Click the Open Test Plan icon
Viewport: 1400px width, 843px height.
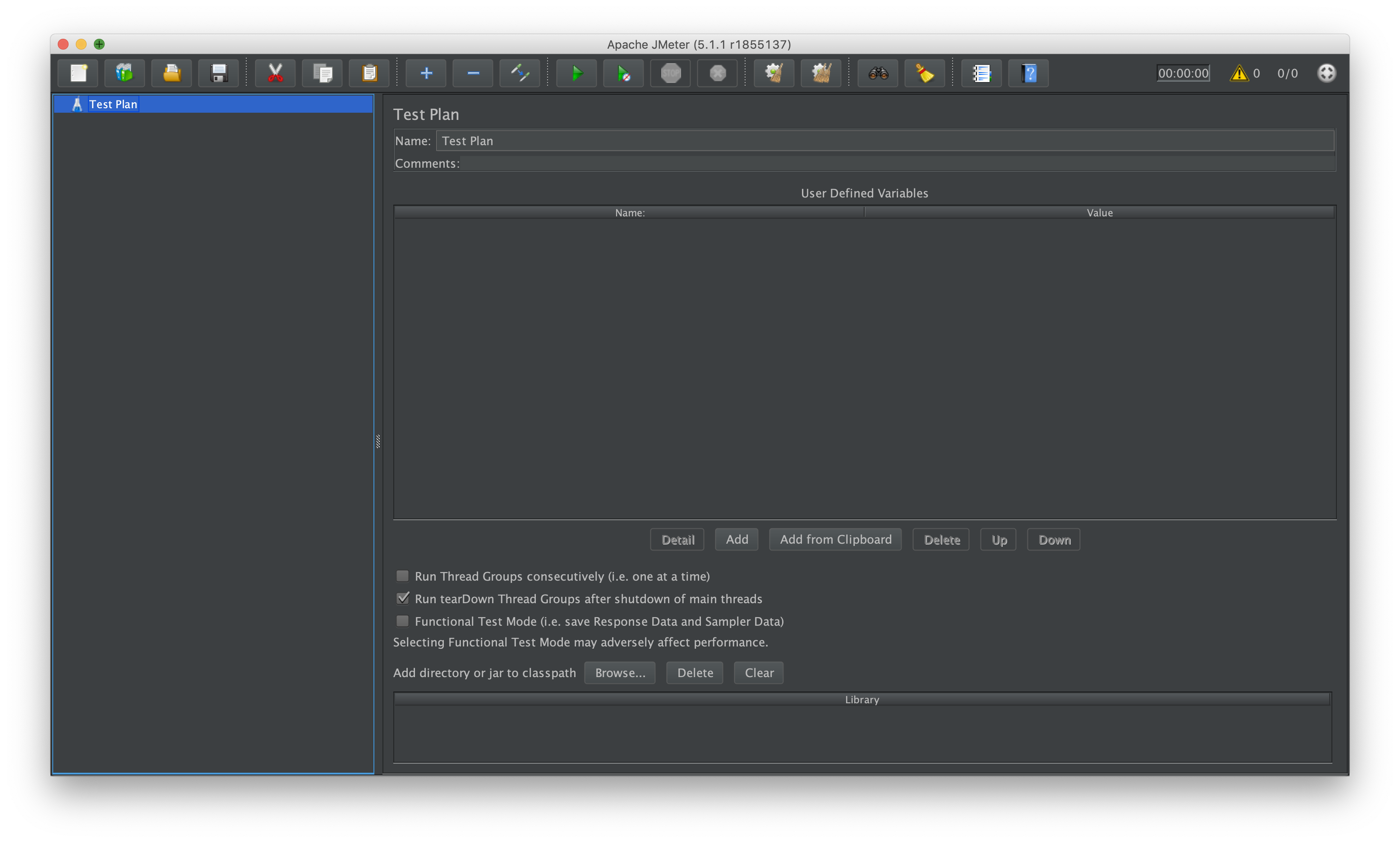[172, 73]
